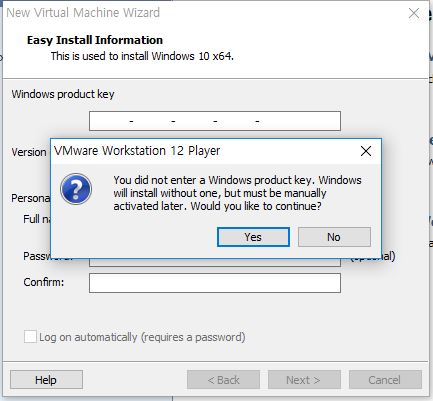Go to previous step with Back button

(x=223, y=380)
